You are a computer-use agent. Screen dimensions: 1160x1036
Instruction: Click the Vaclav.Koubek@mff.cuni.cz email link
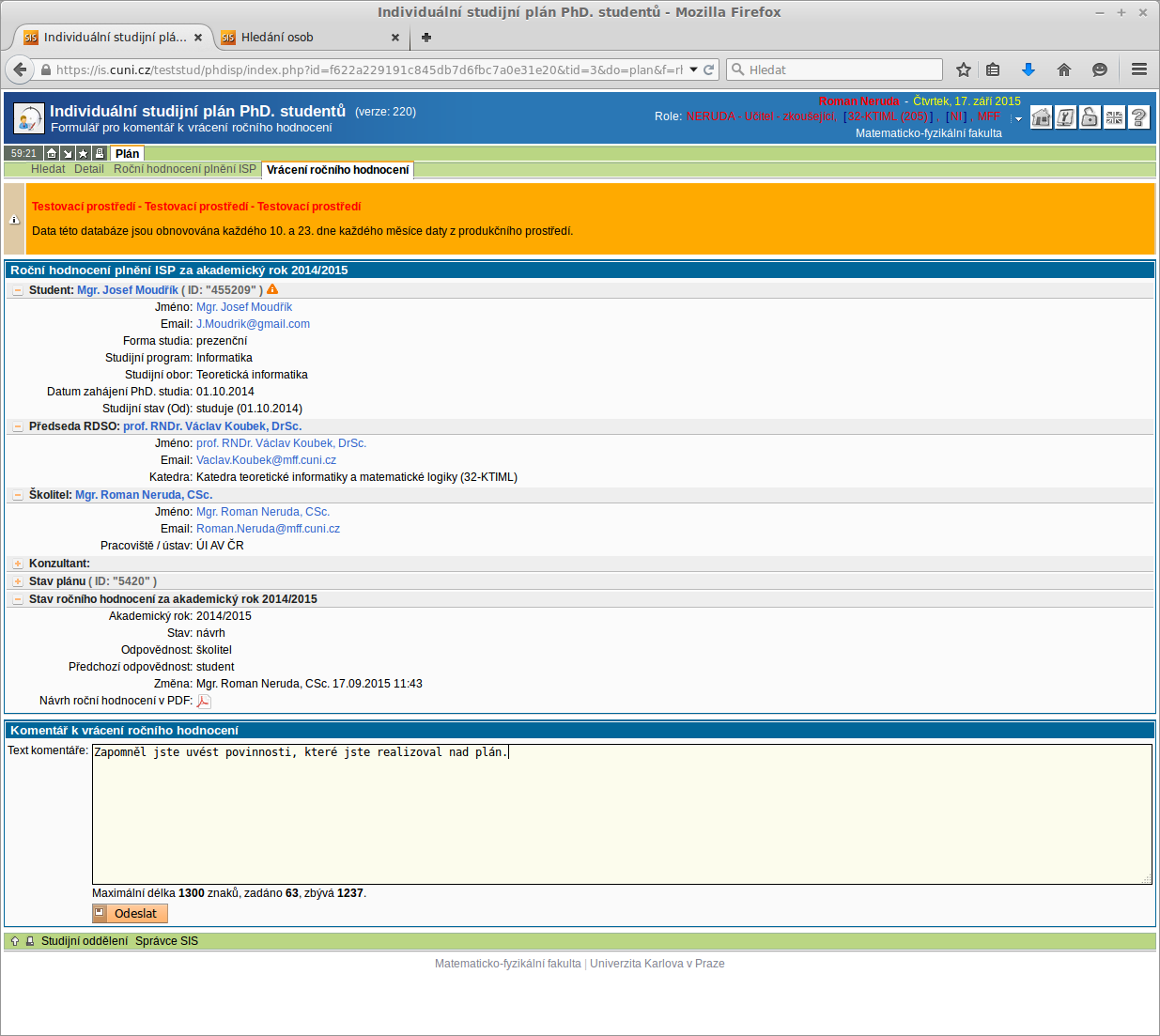coord(266,460)
